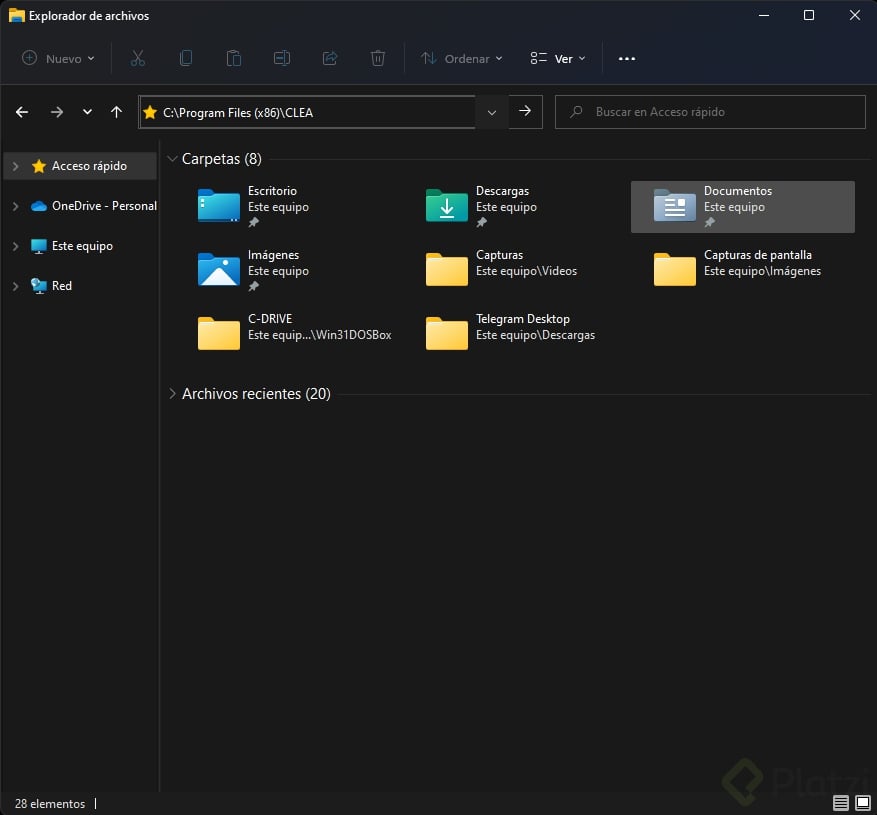
Task: Click the Cut scissors icon
Action: (138, 58)
